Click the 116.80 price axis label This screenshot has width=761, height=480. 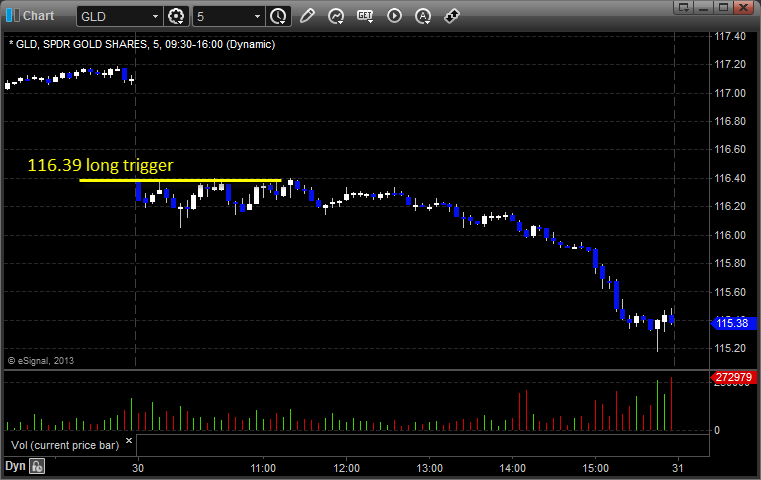point(730,121)
